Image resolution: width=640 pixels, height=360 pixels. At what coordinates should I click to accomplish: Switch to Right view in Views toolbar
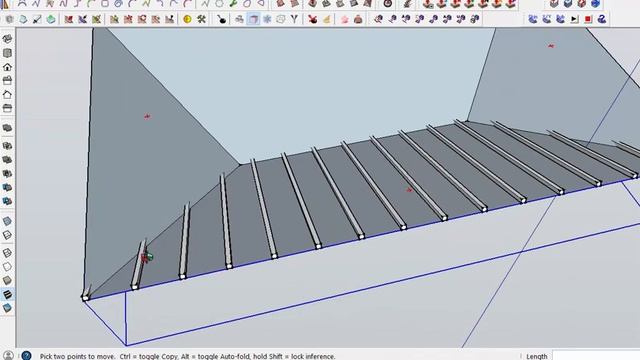(x=7, y=81)
